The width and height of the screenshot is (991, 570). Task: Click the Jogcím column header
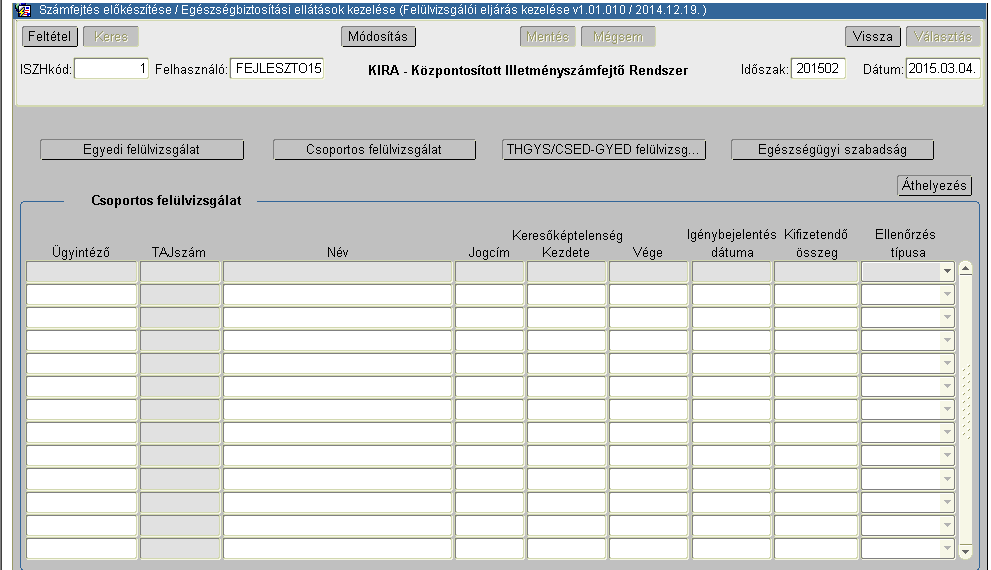(489, 252)
